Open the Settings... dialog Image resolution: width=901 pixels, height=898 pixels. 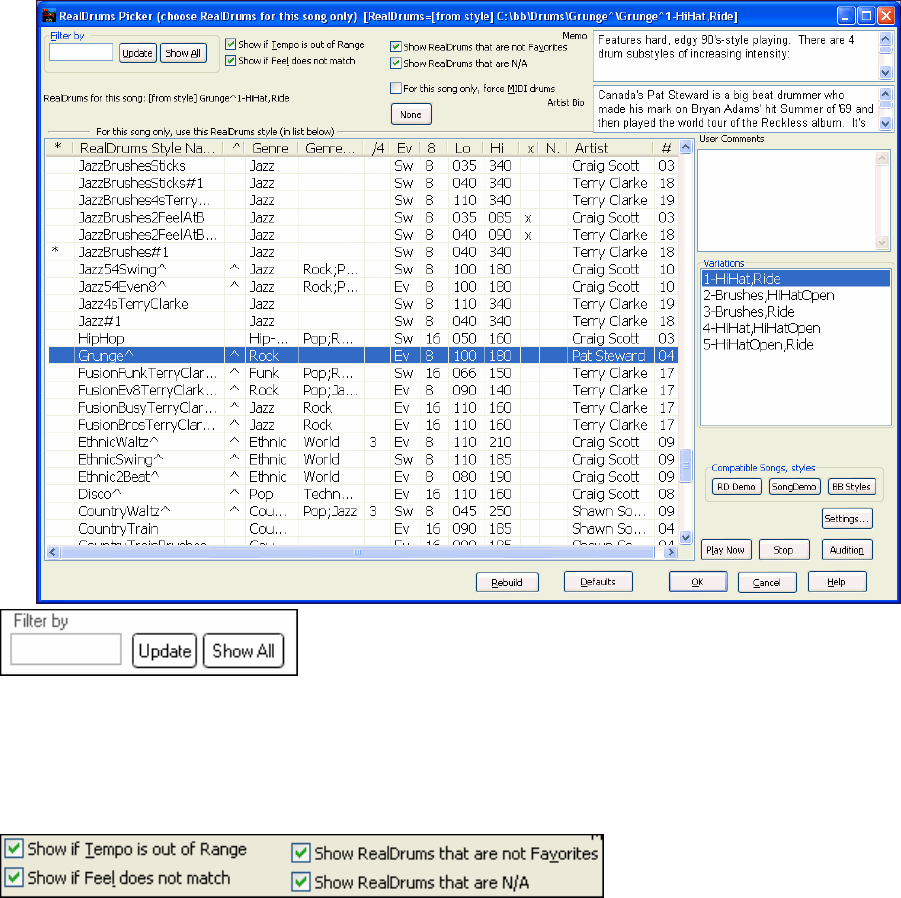click(x=847, y=519)
